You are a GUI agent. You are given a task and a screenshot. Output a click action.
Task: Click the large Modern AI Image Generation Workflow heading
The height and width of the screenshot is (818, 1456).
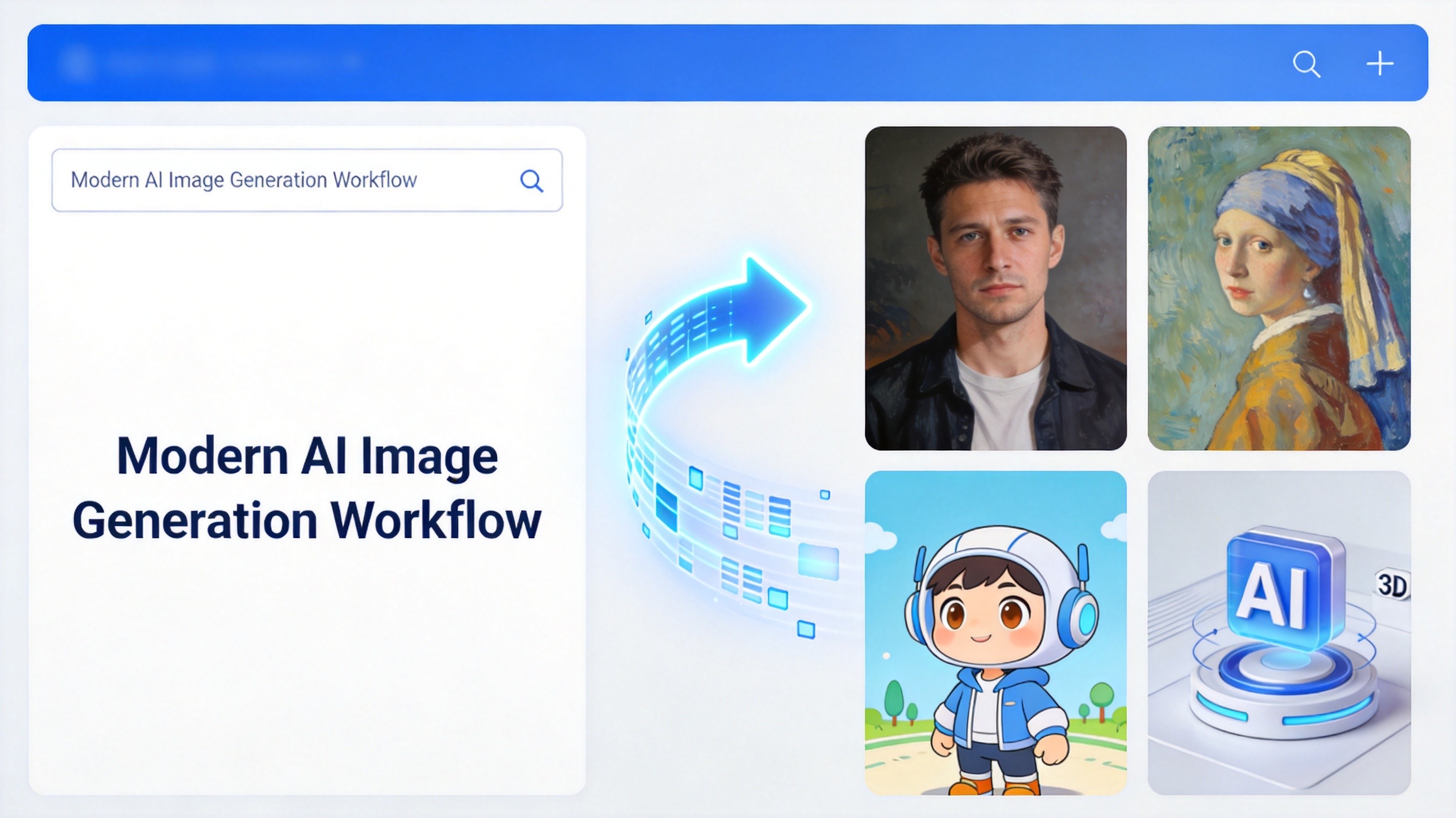(x=307, y=488)
